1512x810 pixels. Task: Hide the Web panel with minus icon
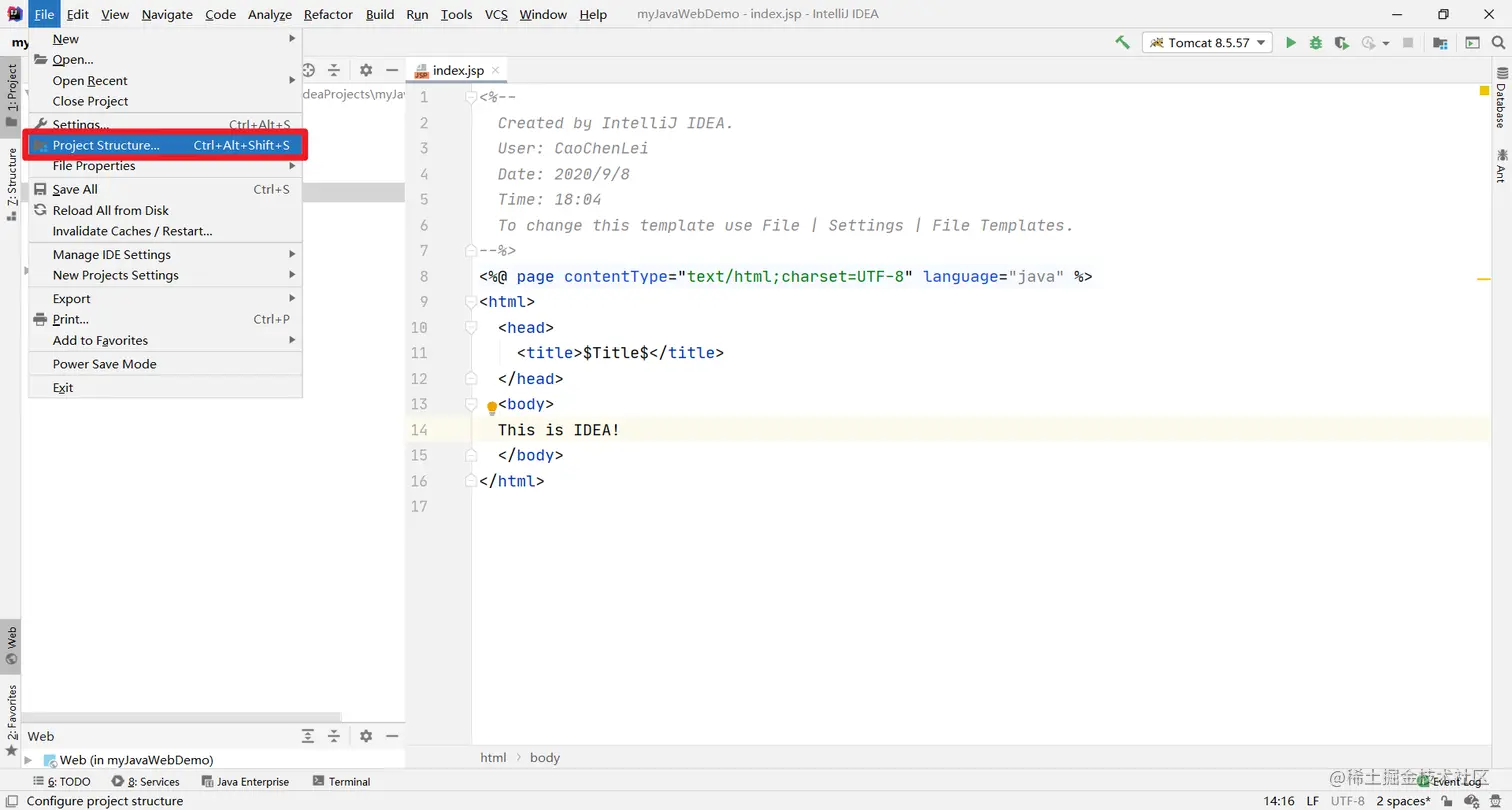coord(392,736)
